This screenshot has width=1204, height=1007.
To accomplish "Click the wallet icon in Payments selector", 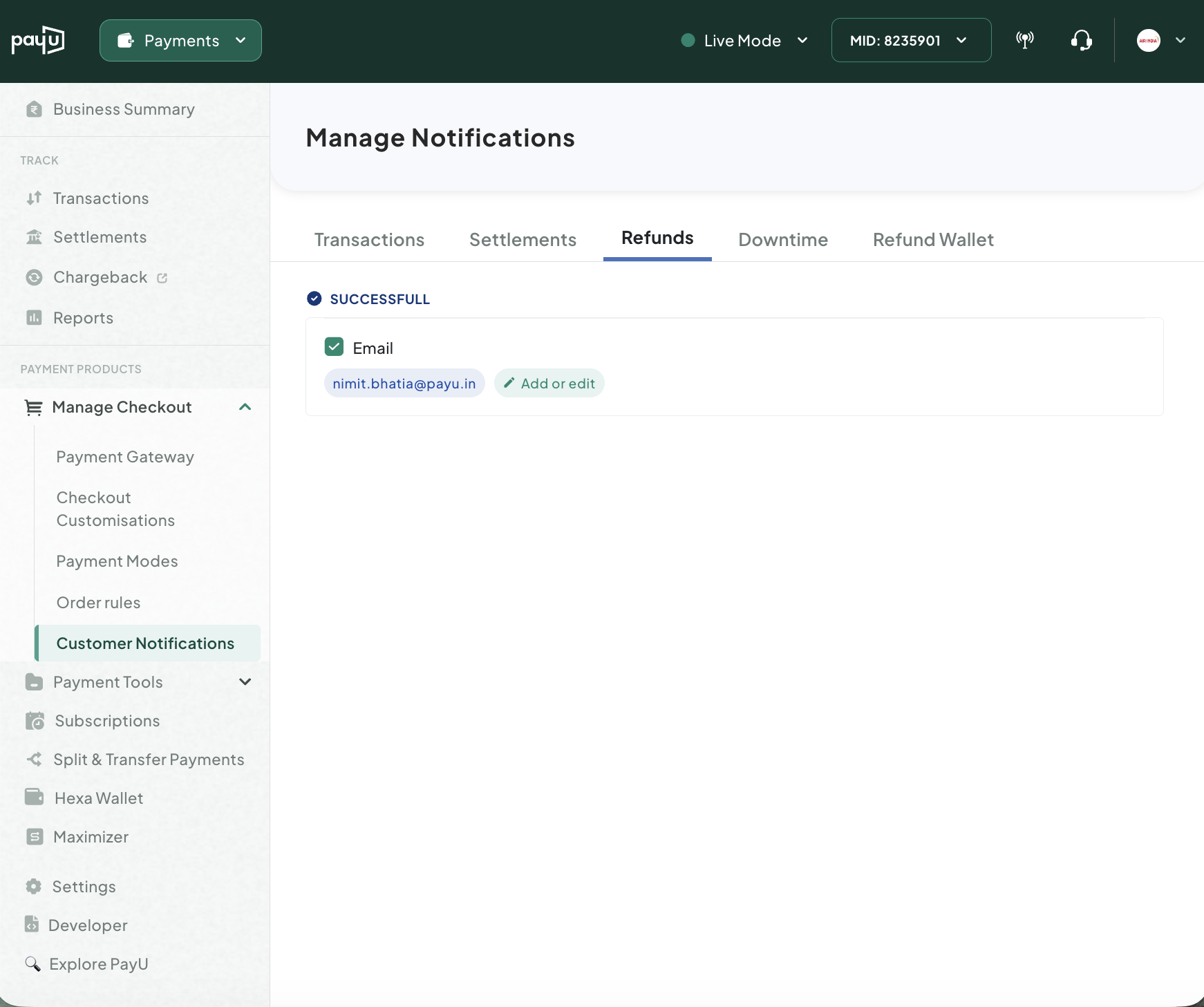I will pyautogui.click(x=126, y=41).
